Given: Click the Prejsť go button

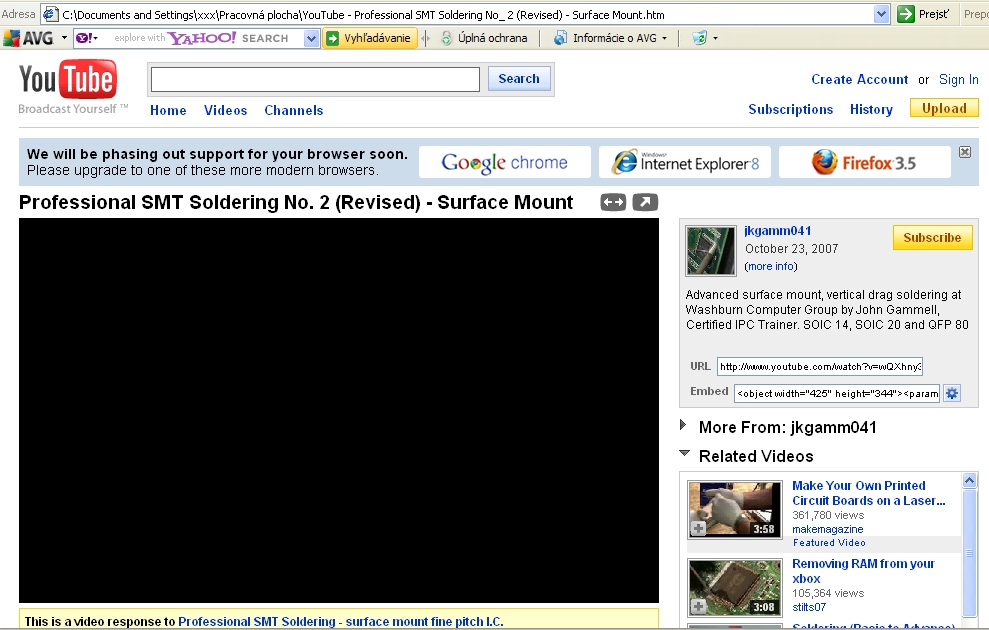Looking at the screenshot, I should (925, 14).
